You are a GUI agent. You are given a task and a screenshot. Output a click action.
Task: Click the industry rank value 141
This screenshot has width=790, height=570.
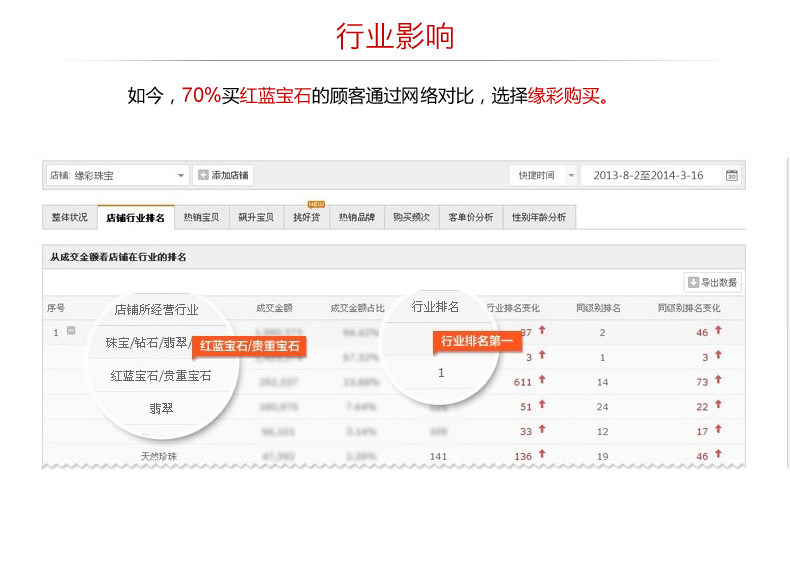click(x=438, y=457)
